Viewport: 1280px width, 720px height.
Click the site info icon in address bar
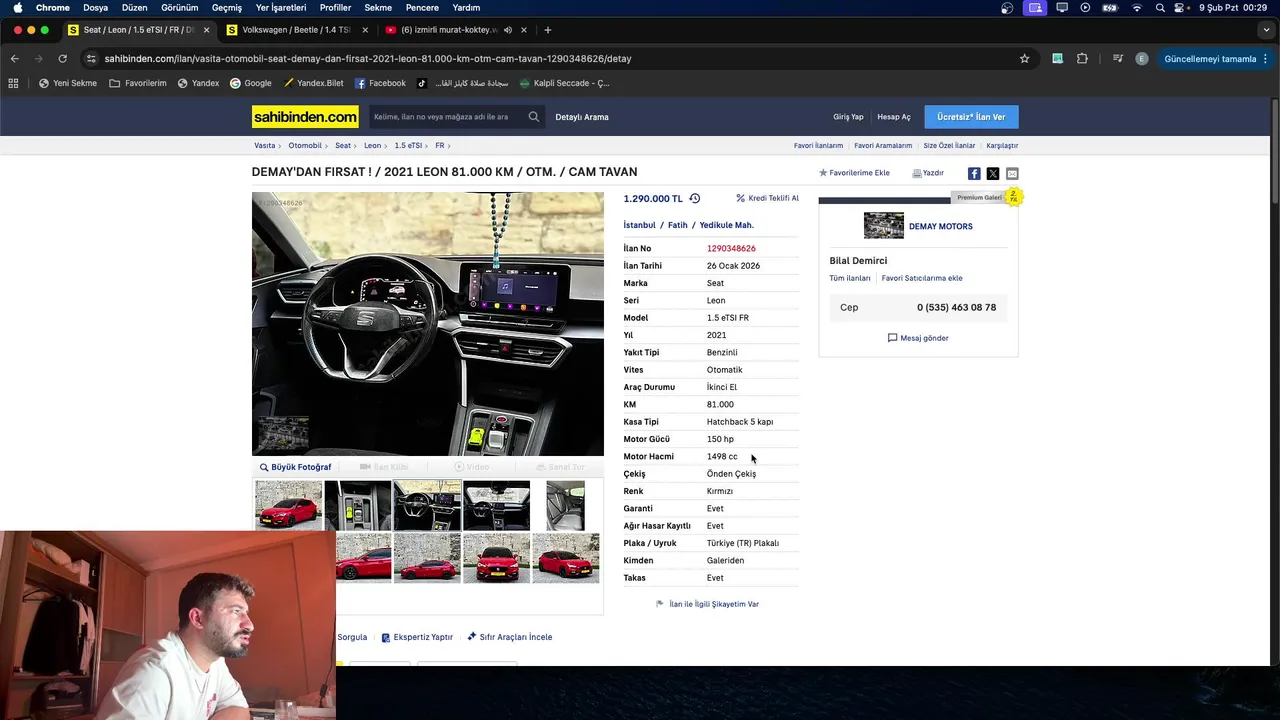coord(92,58)
